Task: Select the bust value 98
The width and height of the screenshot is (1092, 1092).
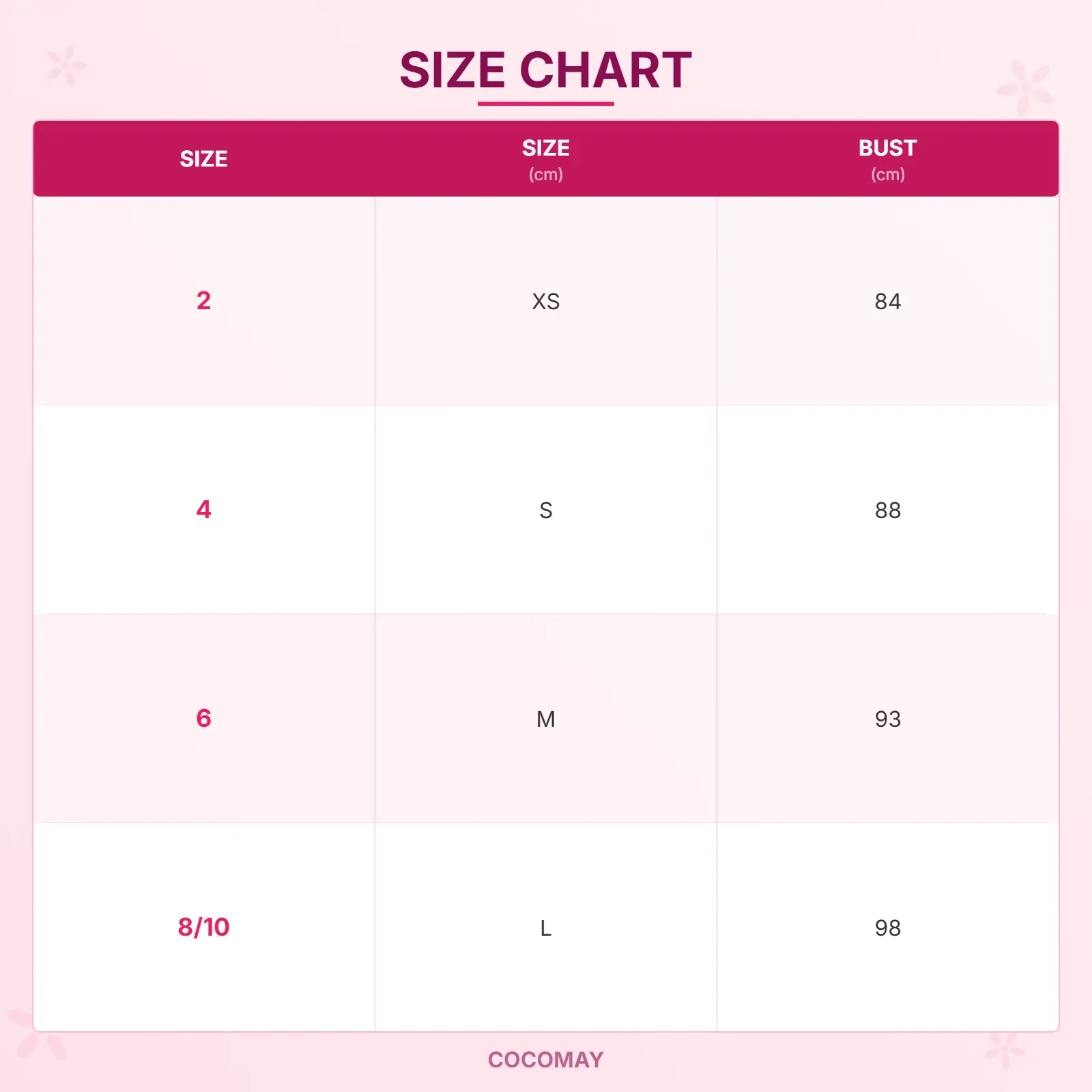Action: 887,928
